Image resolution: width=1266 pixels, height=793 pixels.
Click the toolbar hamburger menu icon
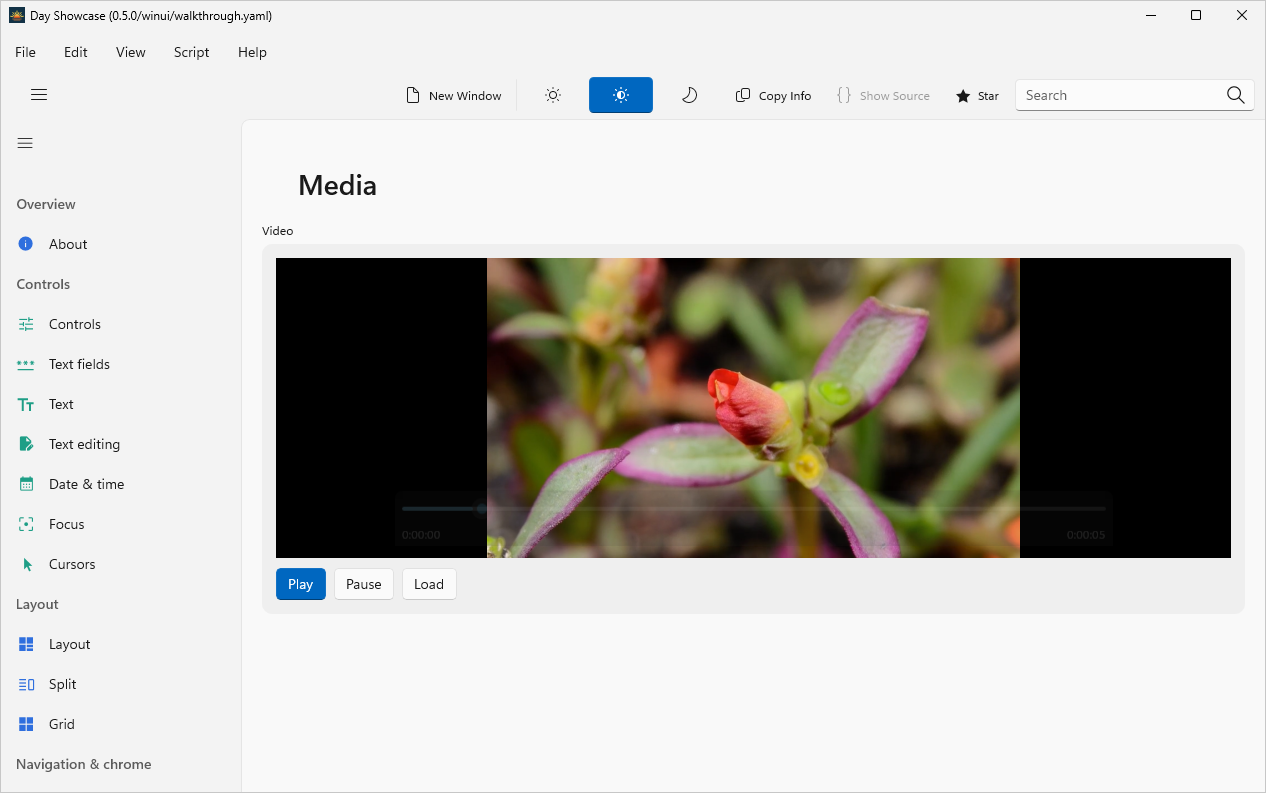tap(39, 95)
